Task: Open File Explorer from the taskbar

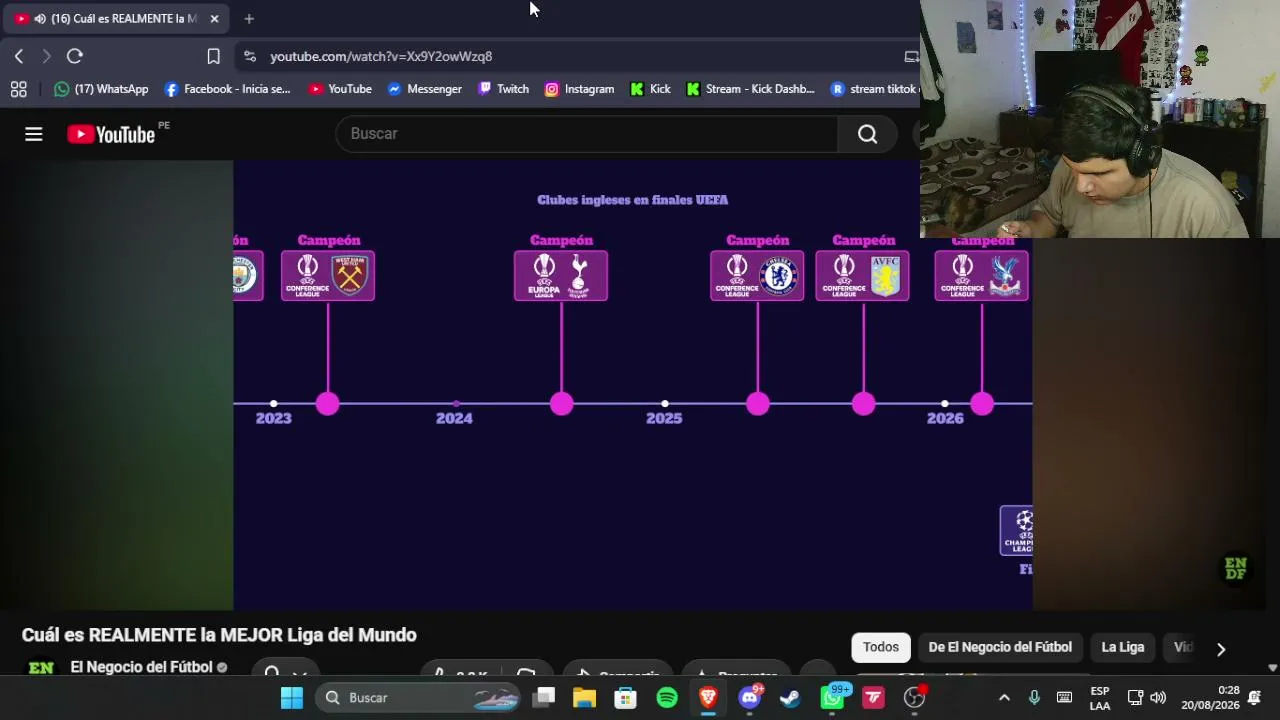Action: [585, 698]
